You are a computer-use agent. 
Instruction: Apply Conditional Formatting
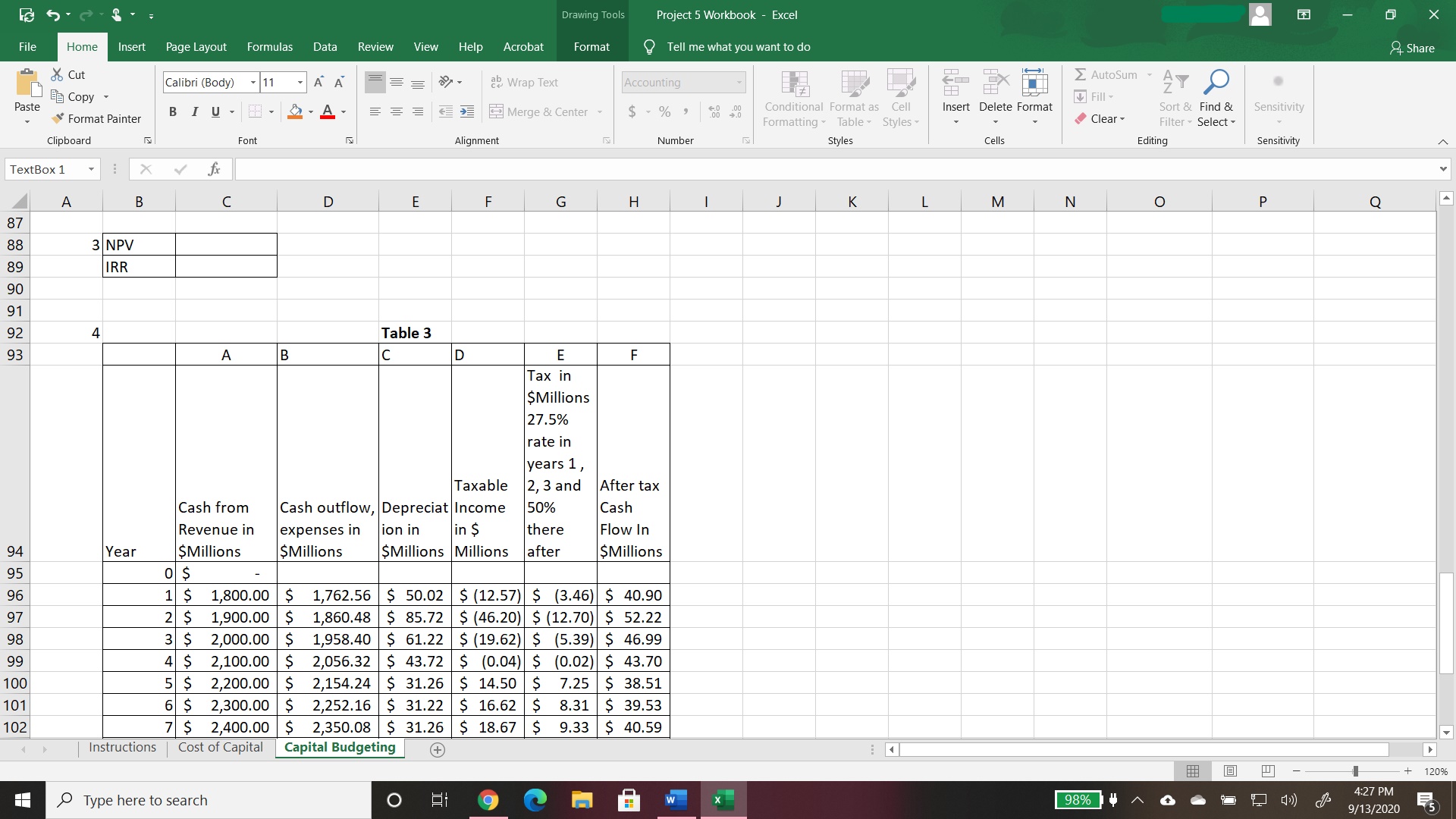click(792, 97)
